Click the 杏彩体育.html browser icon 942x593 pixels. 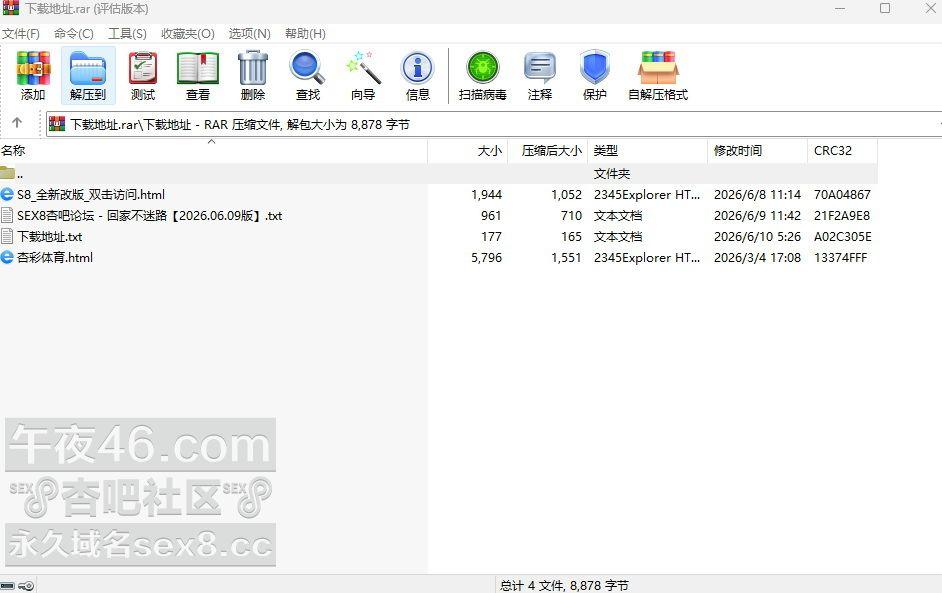[x=7, y=257]
